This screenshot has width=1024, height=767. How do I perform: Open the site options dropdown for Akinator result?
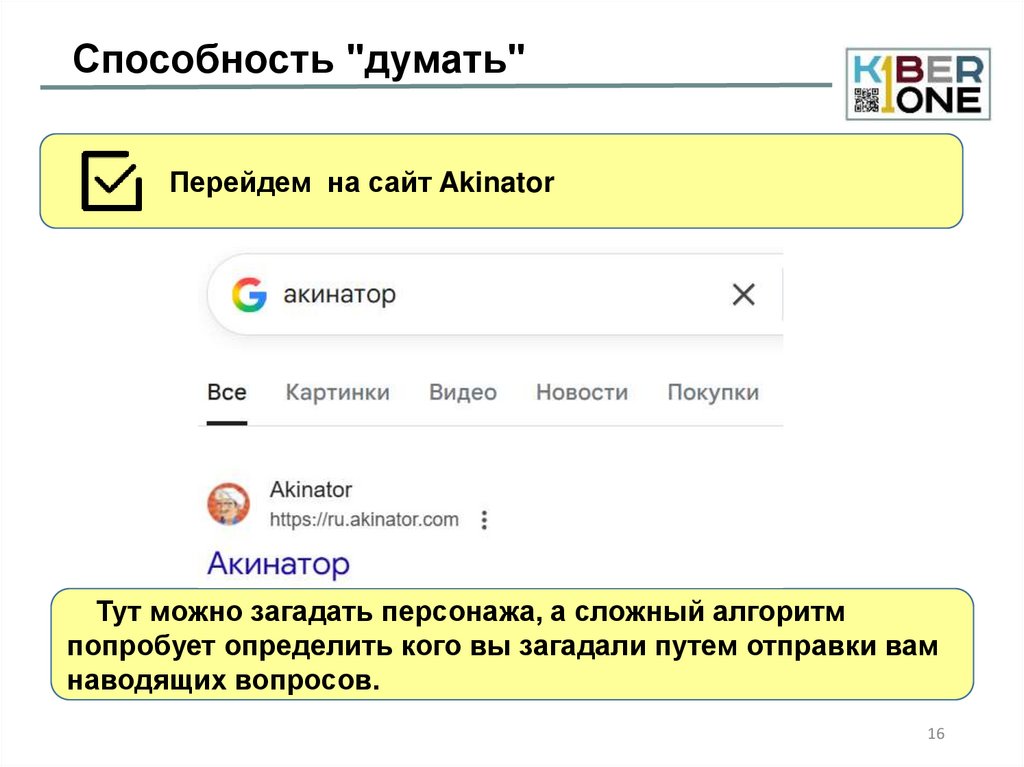485,520
